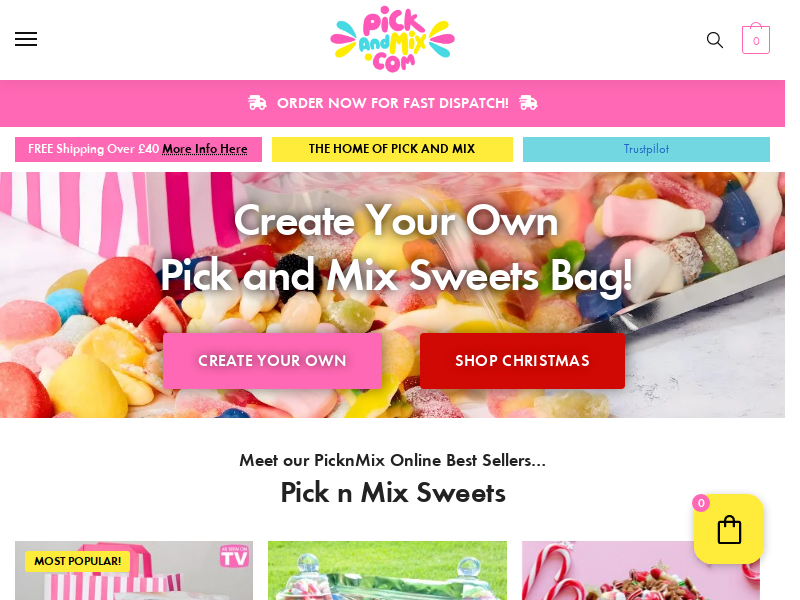Click The Home Of Pick And Mix banner
This screenshot has height=600, width=800.
click(392, 149)
